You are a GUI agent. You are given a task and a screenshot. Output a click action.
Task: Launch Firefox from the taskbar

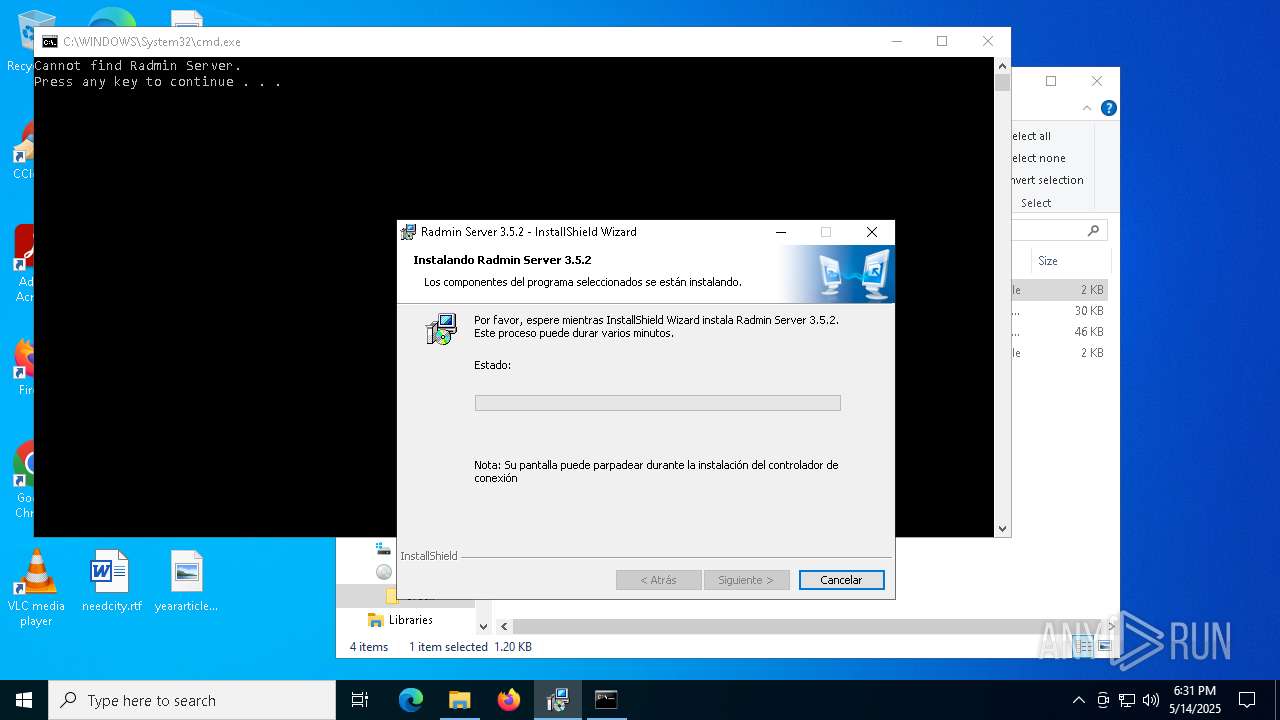click(509, 700)
